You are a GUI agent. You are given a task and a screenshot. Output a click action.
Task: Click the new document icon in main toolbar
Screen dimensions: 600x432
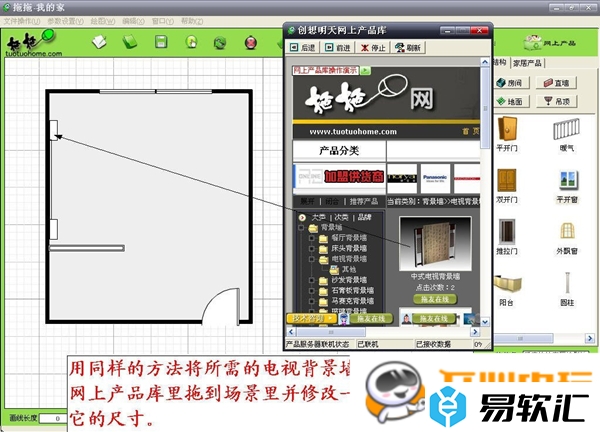[x=99, y=42]
